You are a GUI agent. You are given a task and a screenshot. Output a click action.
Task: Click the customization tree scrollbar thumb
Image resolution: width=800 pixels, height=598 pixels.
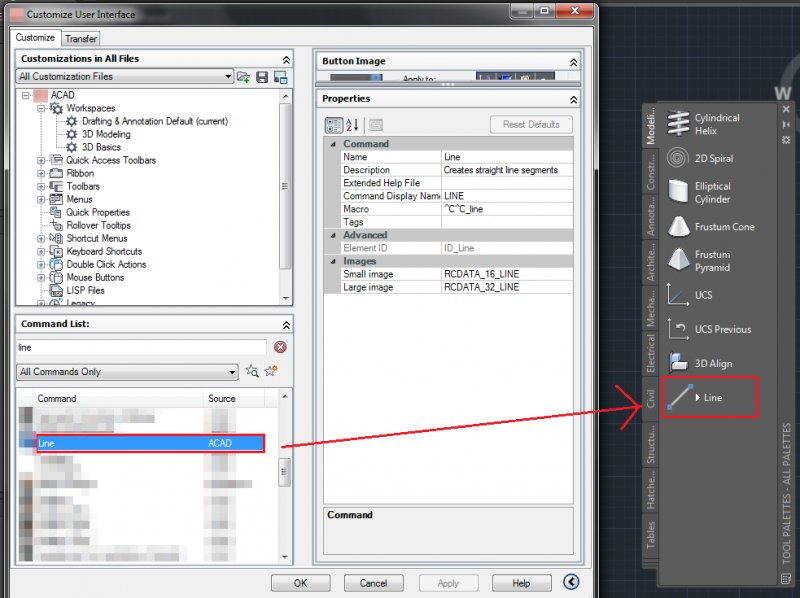click(285, 186)
